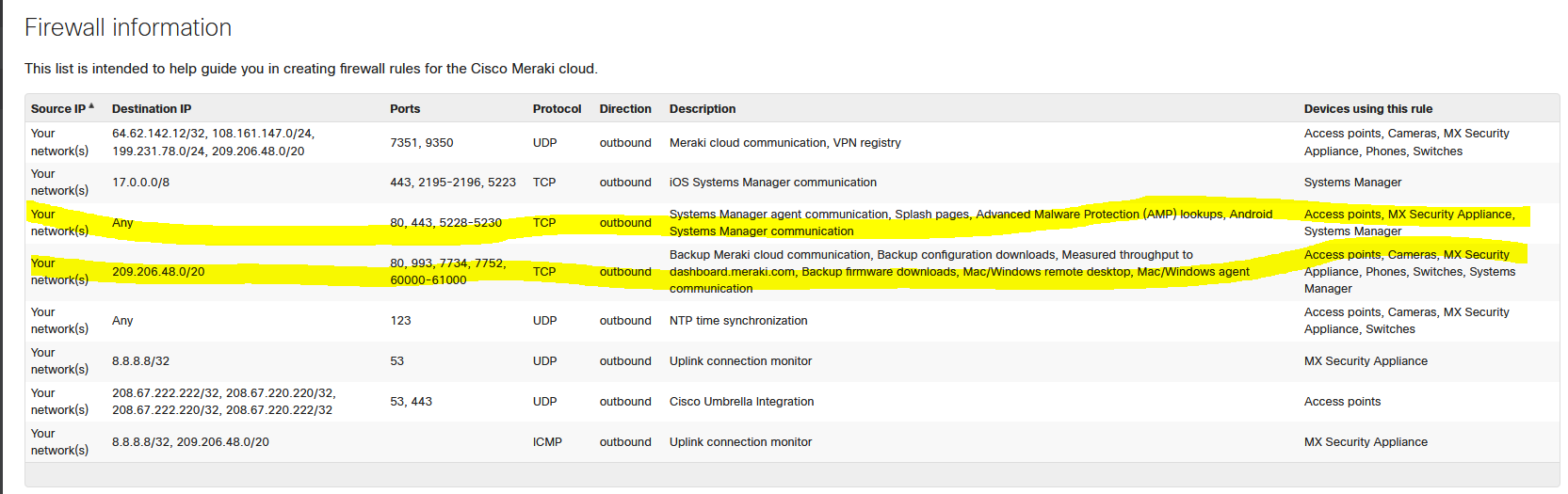Sort by the Ports column header
1568x494 pixels.
pyautogui.click(x=405, y=109)
